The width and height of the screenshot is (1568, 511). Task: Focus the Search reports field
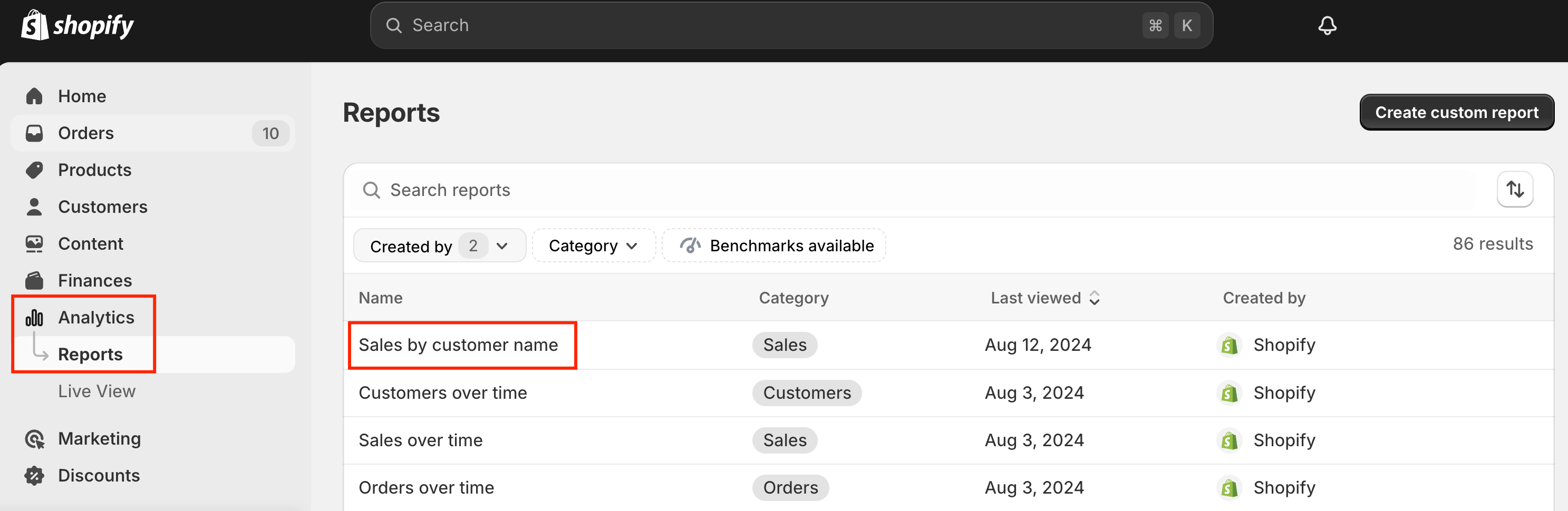(x=913, y=190)
